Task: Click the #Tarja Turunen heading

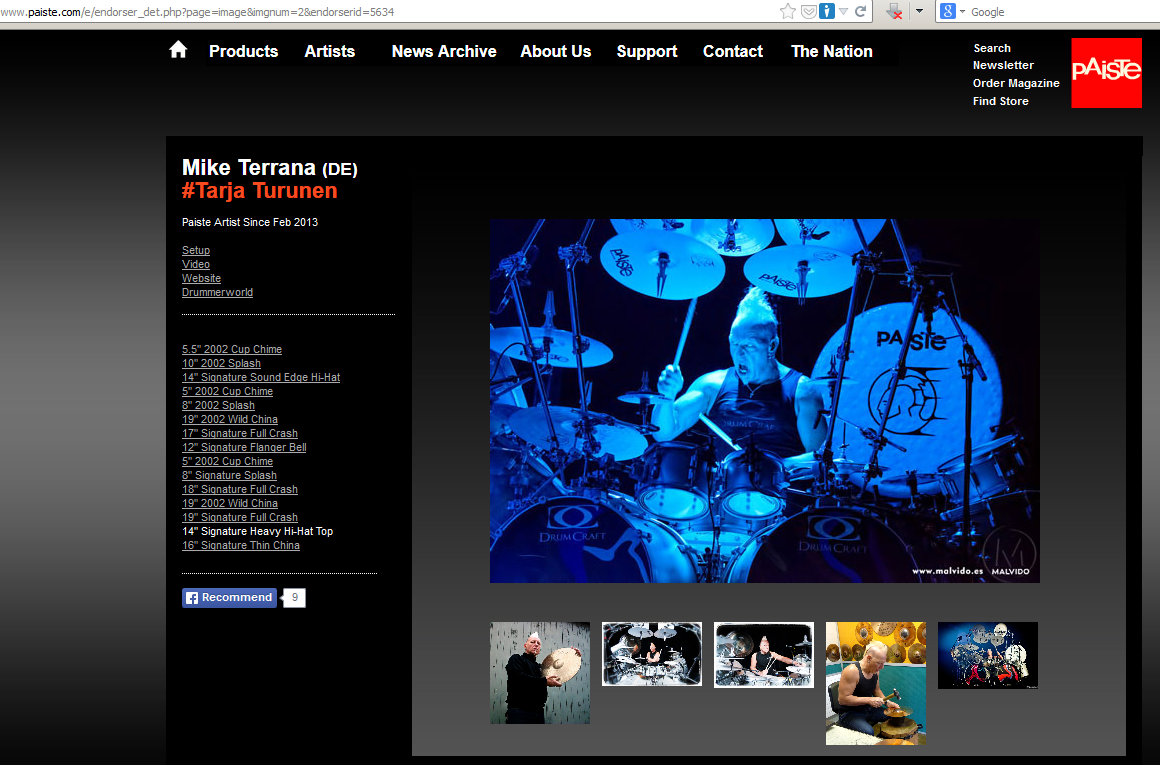Action: pos(260,191)
